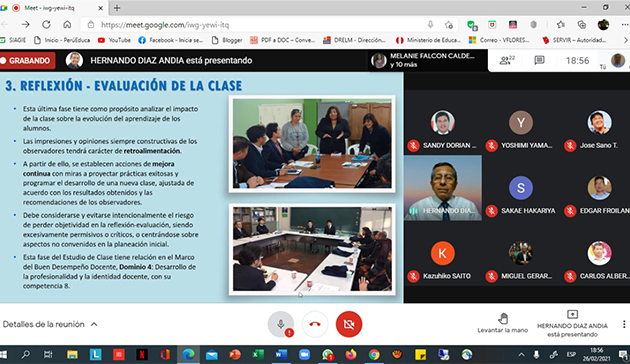
Task: Open the gray shield extension icon
Action: (533, 25)
